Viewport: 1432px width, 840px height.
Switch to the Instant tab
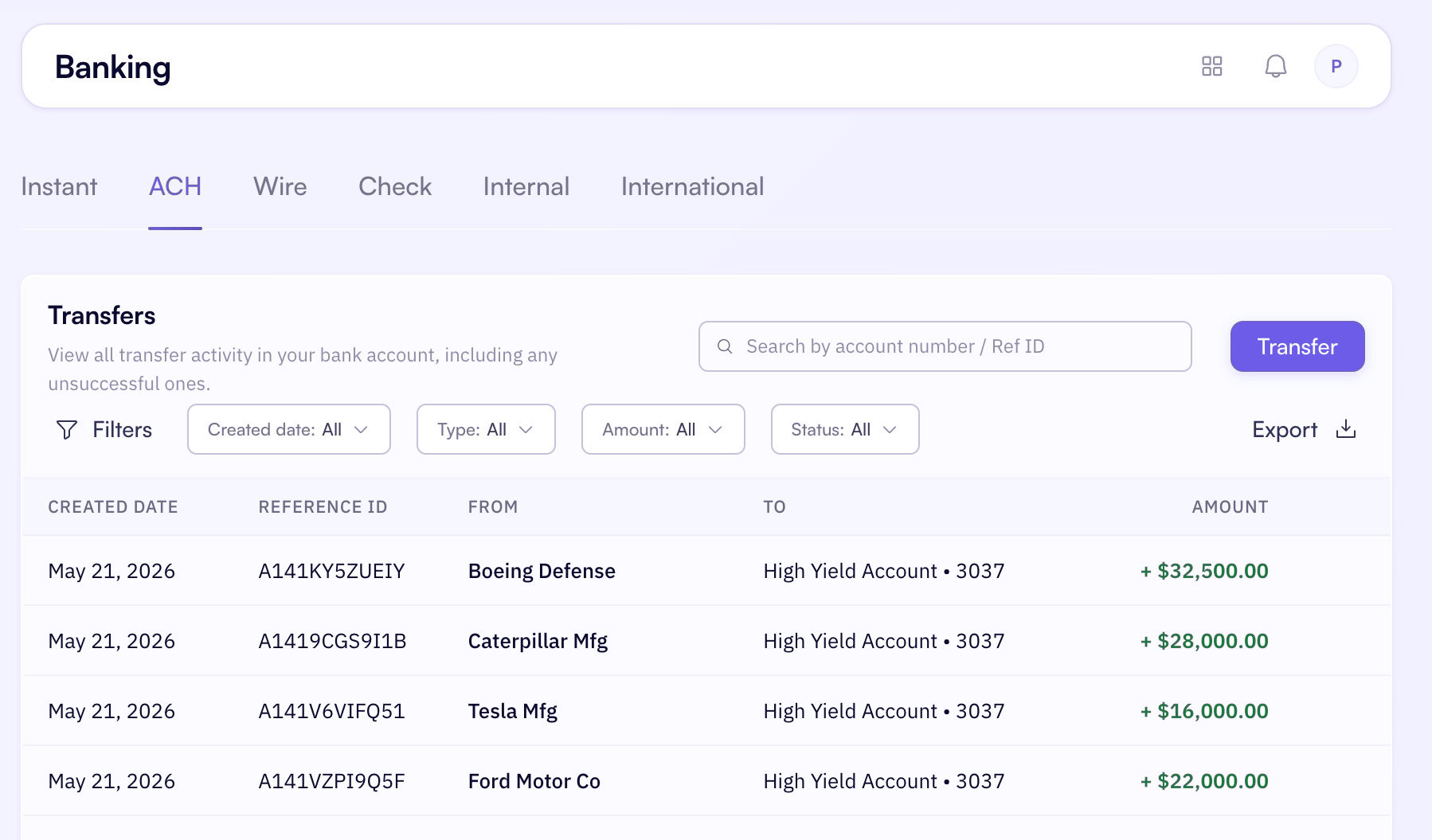59,186
